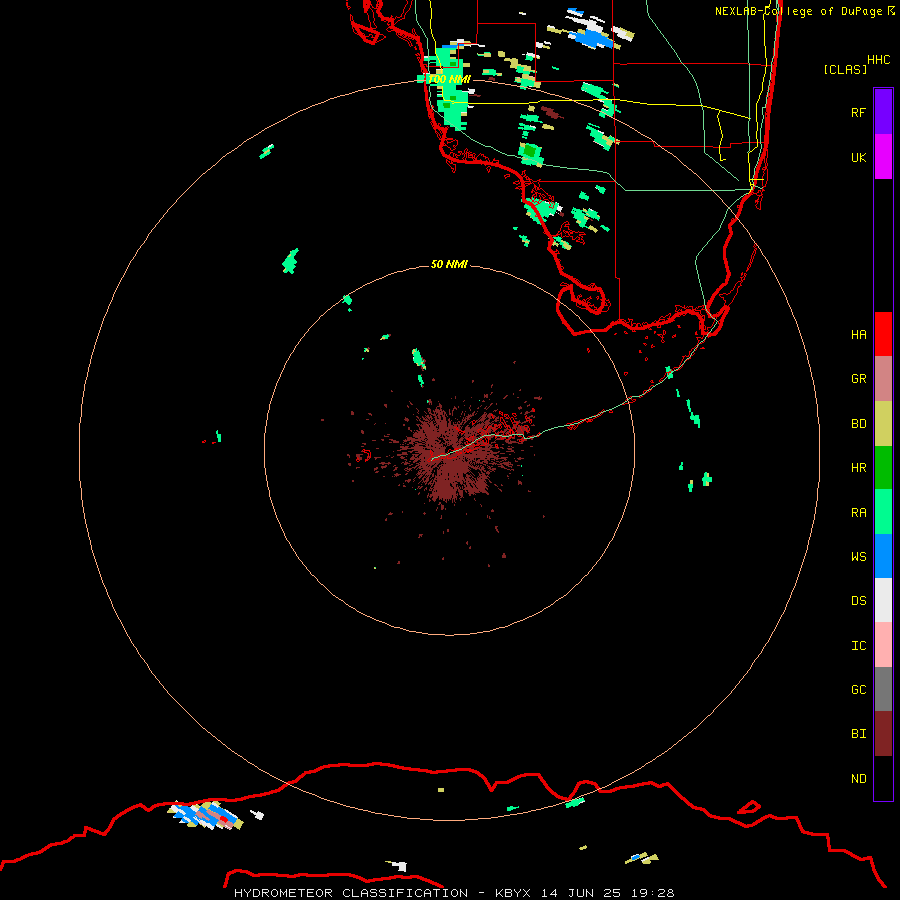Image resolution: width=900 pixels, height=900 pixels.
Task: Click the BD legend label
Action: 858,424
